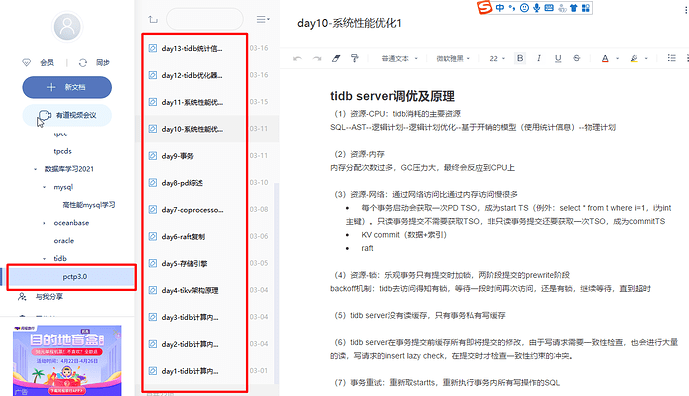
Task: Toggle strikethrough formatting
Action: [577, 58]
